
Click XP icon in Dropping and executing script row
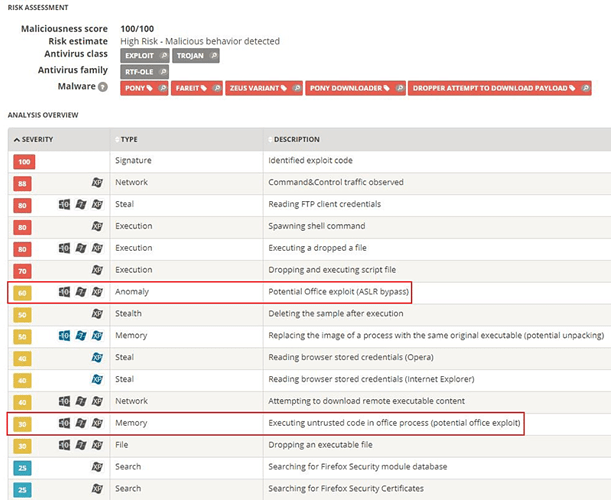click(97, 270)
